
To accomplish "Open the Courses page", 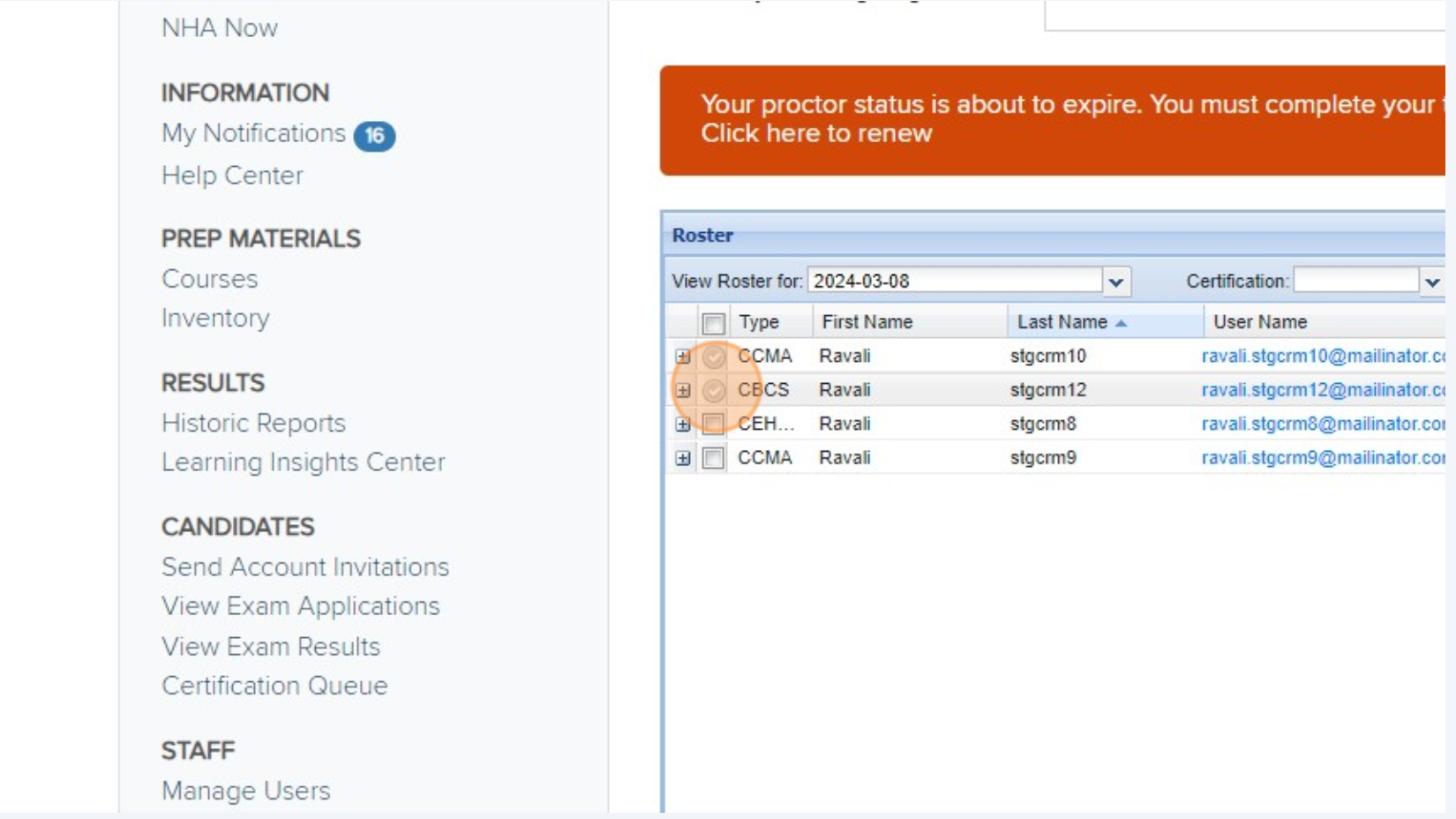I will tap(209, 279).
